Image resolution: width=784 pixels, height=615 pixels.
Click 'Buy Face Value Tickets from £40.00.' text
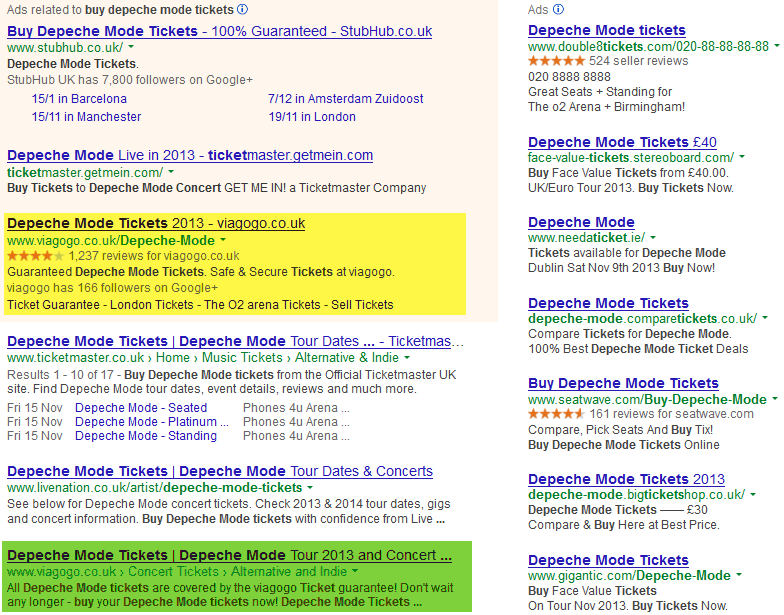(628, 173)
